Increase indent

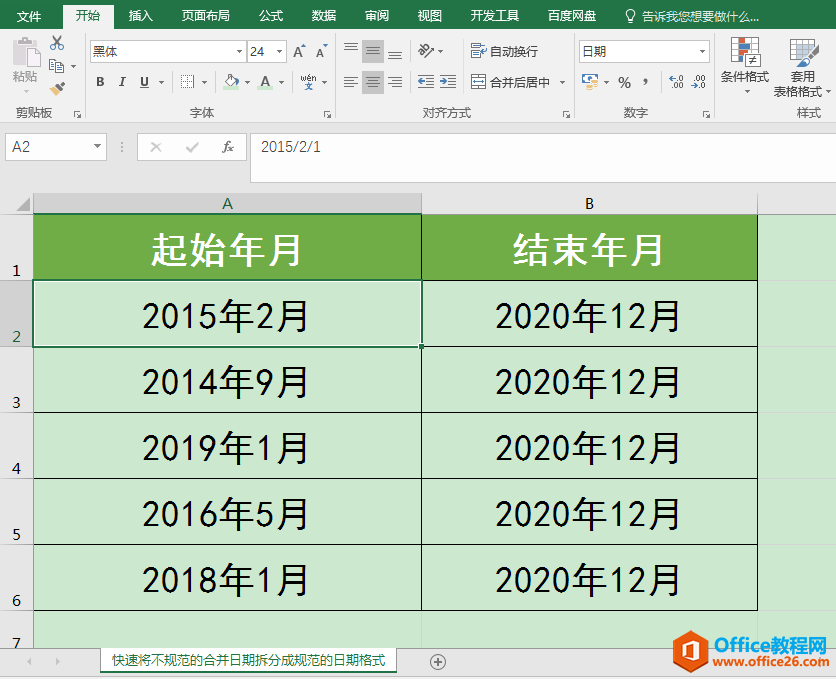tap(448, 82)
